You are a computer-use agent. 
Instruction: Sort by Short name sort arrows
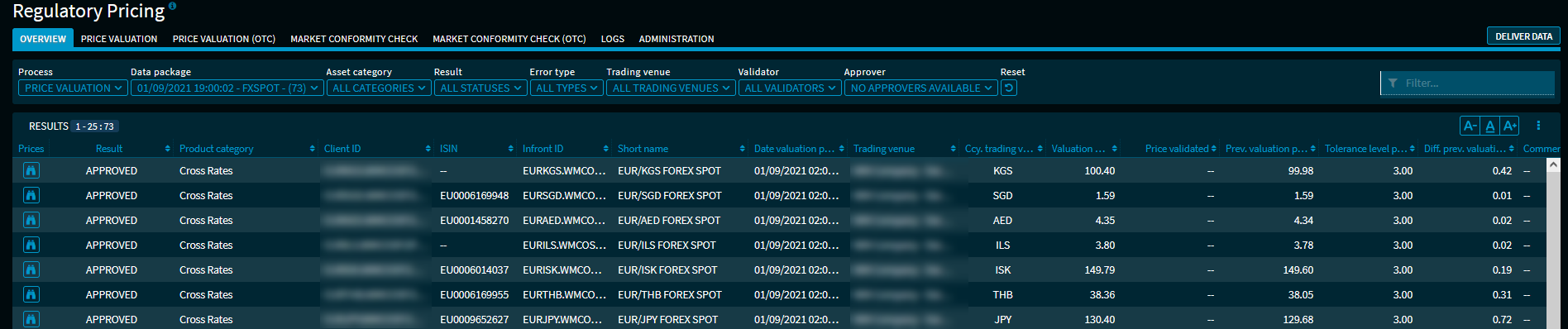[743, 149]
